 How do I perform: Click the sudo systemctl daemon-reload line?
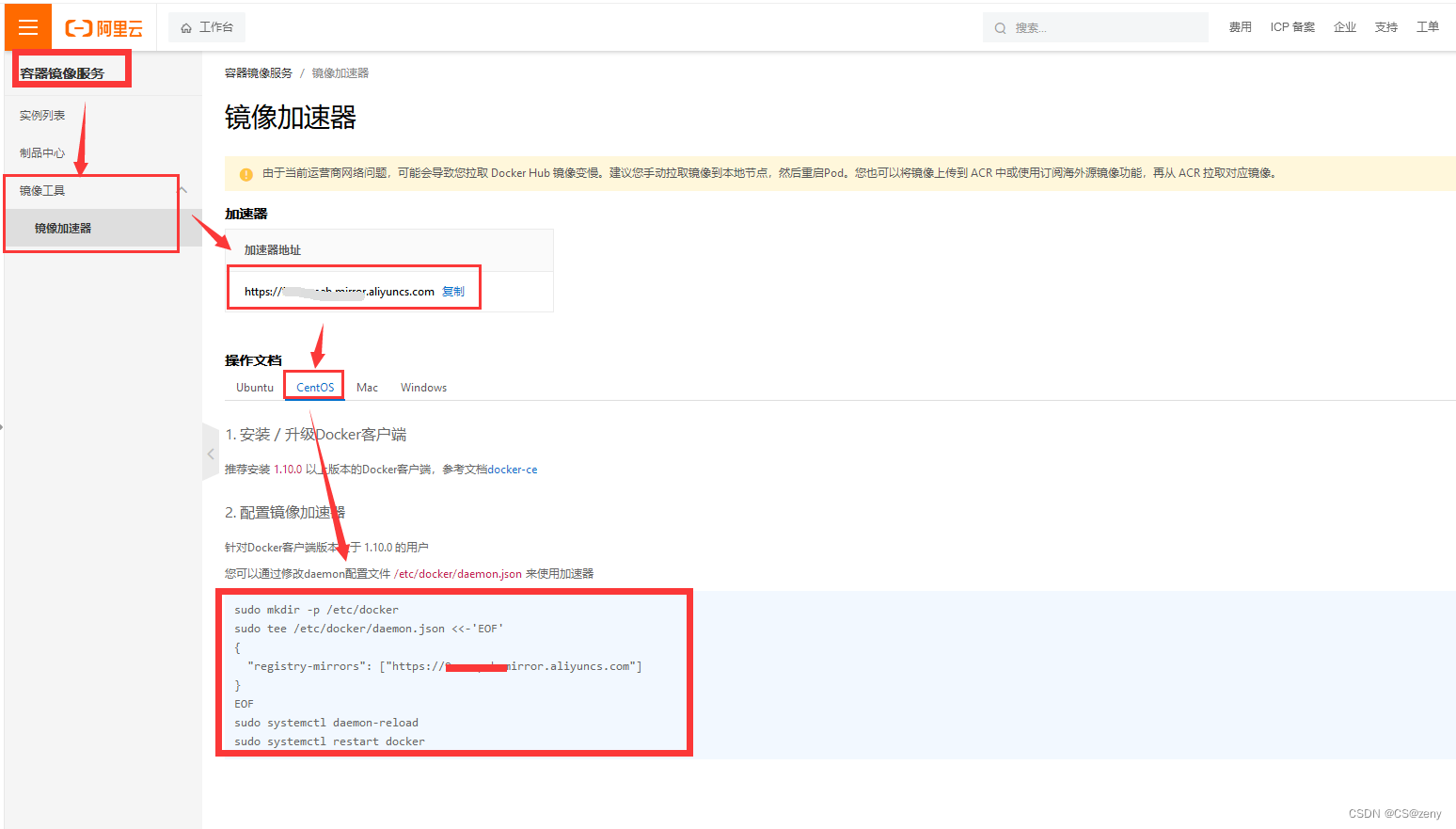click(x=326, y=723)
